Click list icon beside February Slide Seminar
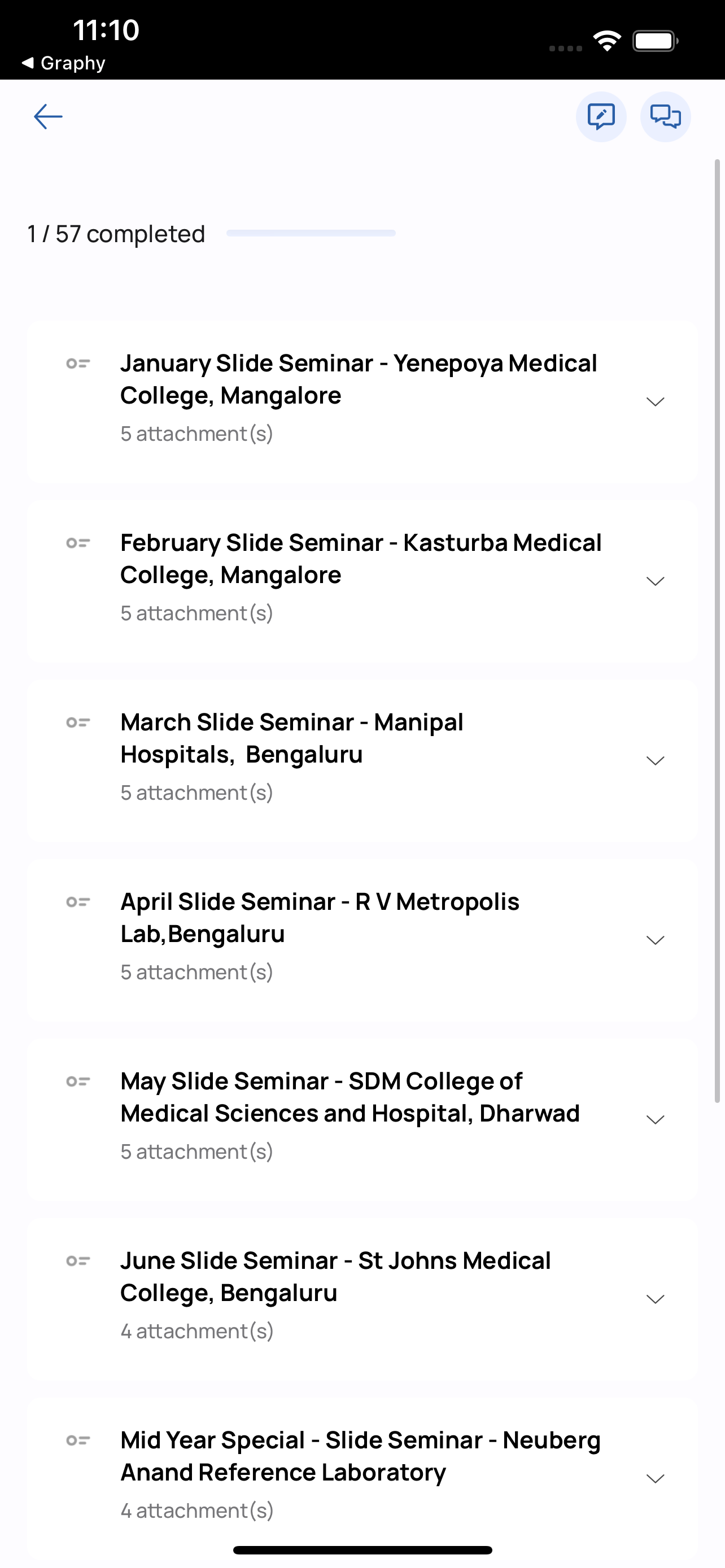725x1568 pixels. (x=78, y=543)
